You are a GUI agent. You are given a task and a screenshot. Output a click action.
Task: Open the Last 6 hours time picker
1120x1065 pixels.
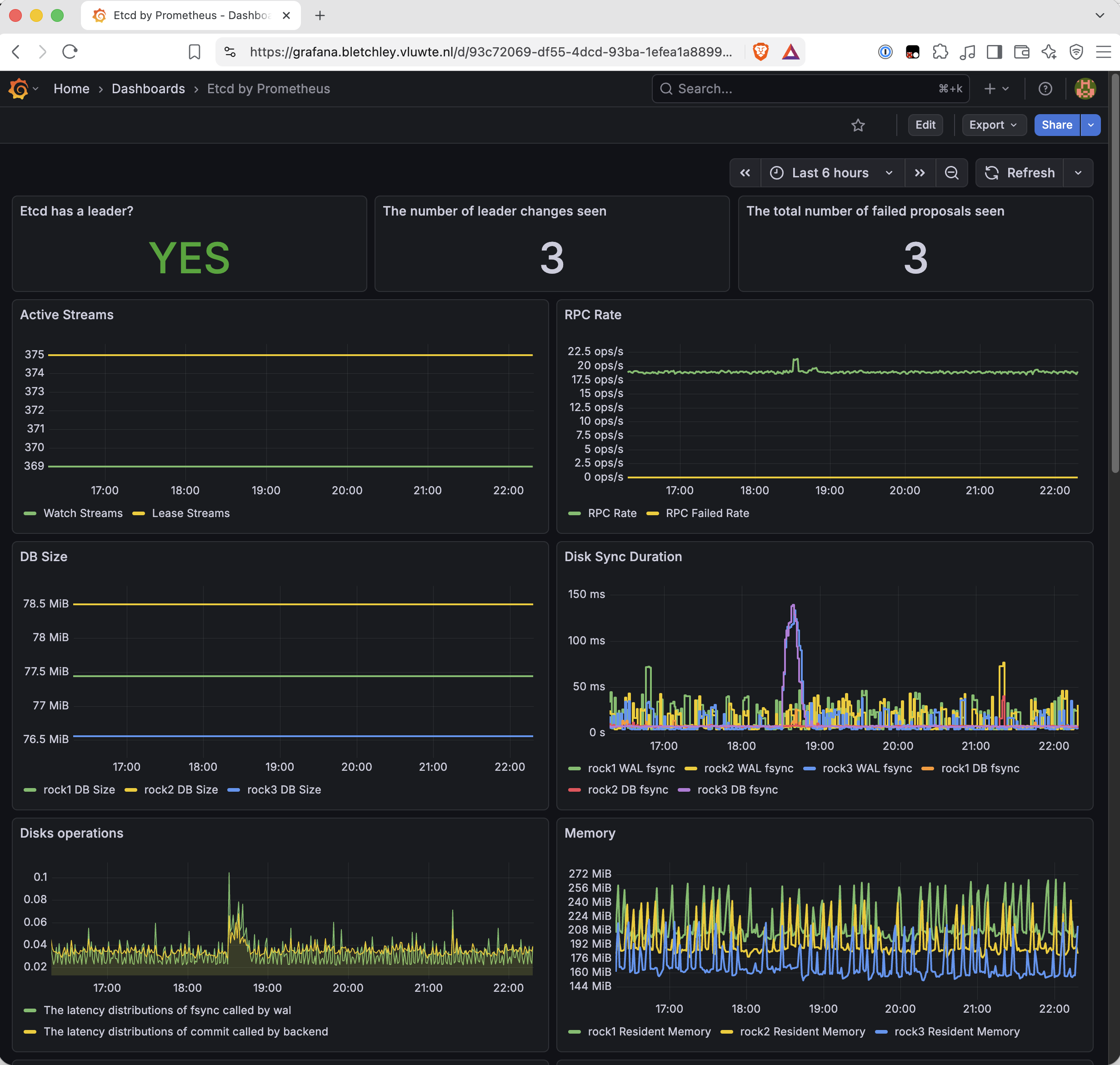coord(832,173)
